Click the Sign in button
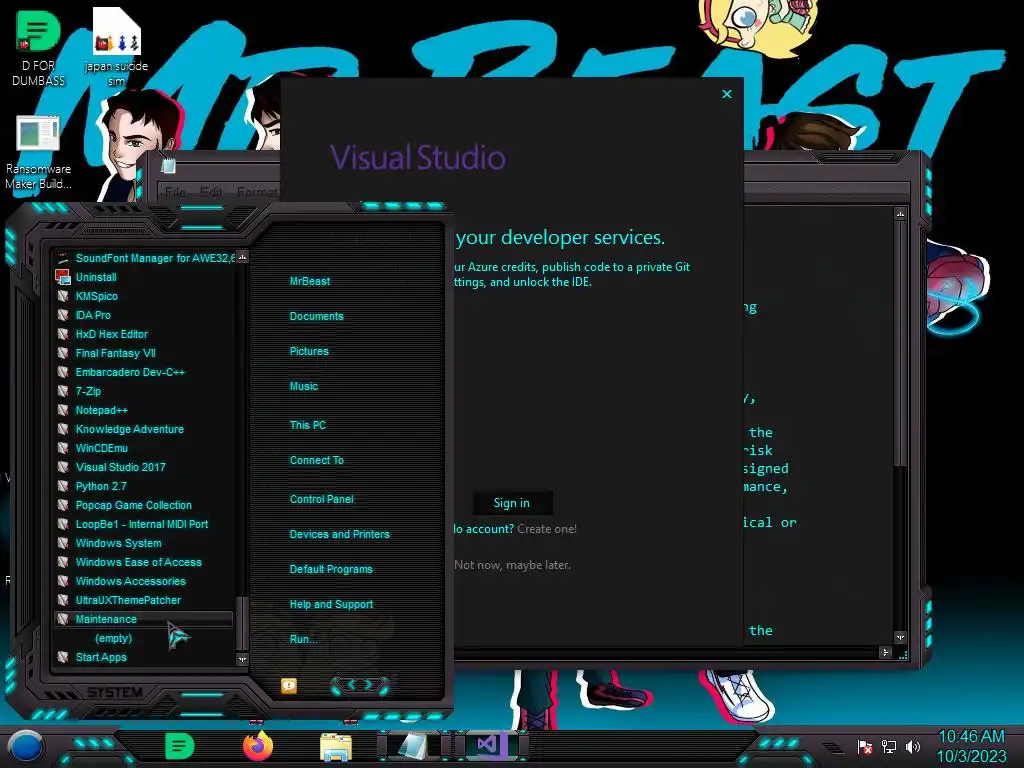Viewport: 1024px width, 768px height. pos(512,503)
